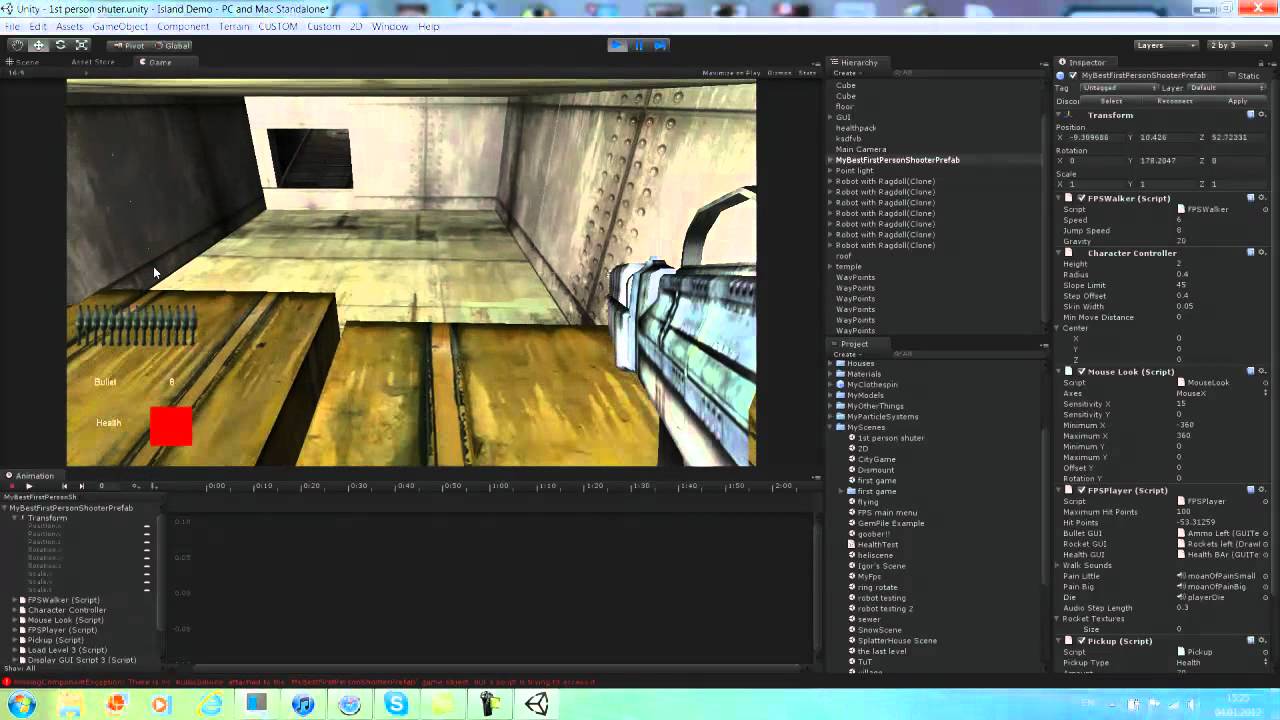Image resolution: width=1280 pixels, height=720 pixels.
Task: Open Transform component help book icon
Action: click(x=1251, y=115)
